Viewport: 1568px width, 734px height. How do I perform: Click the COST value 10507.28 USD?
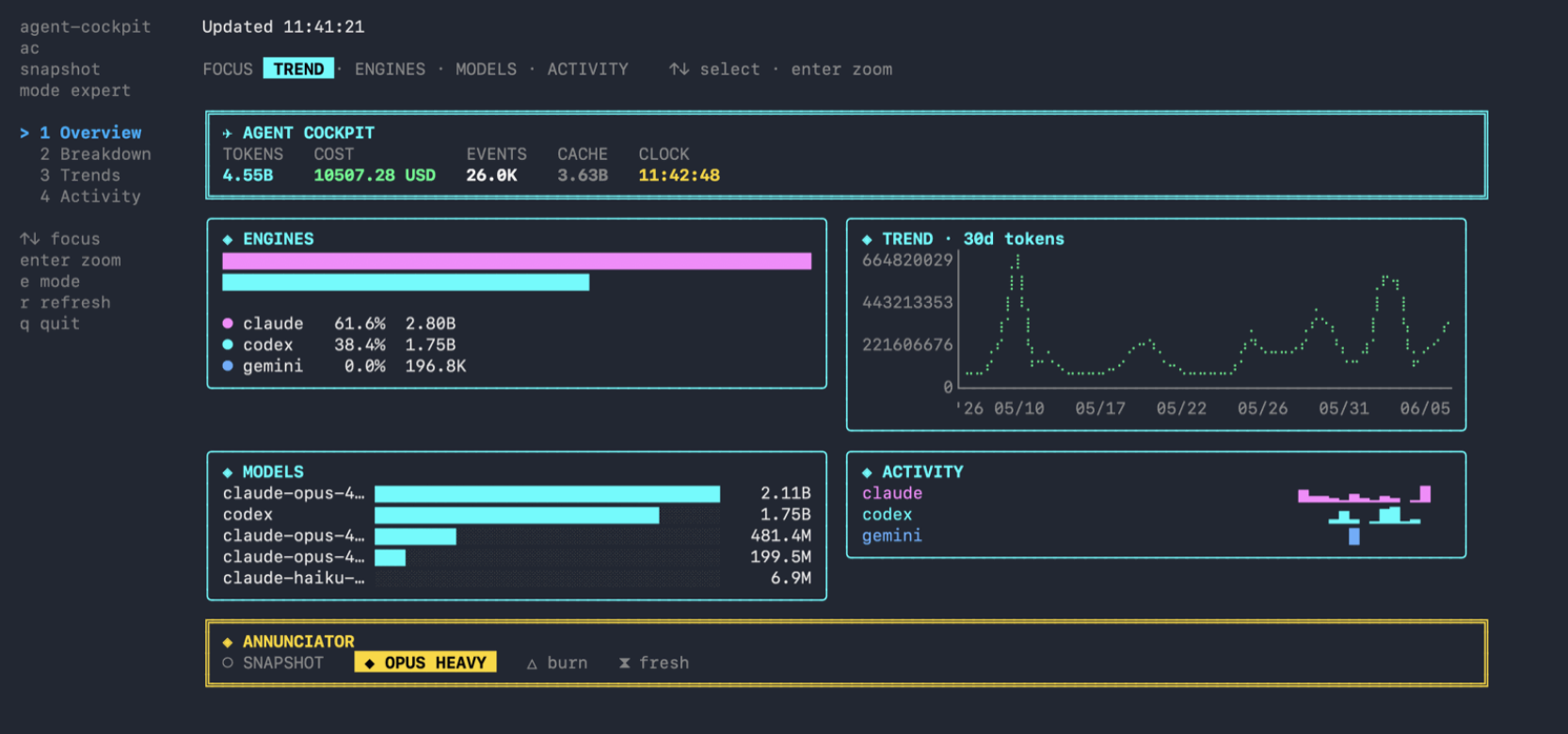click(x=375, y=175)
